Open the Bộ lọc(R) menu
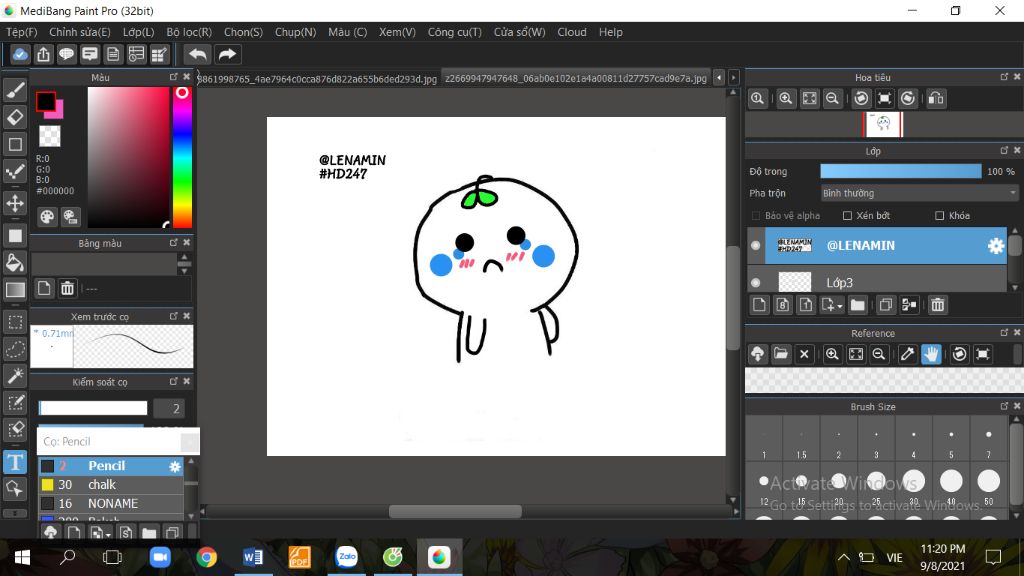The height and width of the screenshot is (576, 1024). pyautogui.click(x=188, y=32)
